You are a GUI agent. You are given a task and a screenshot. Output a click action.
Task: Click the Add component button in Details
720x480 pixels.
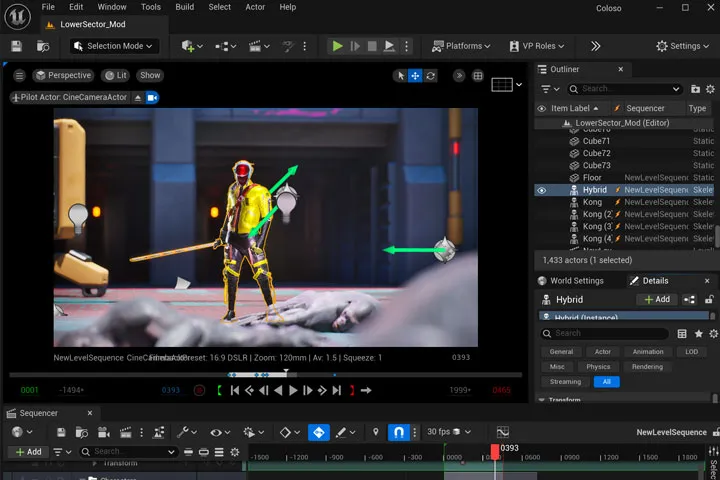pyautogui.click(x=657, y=299)
